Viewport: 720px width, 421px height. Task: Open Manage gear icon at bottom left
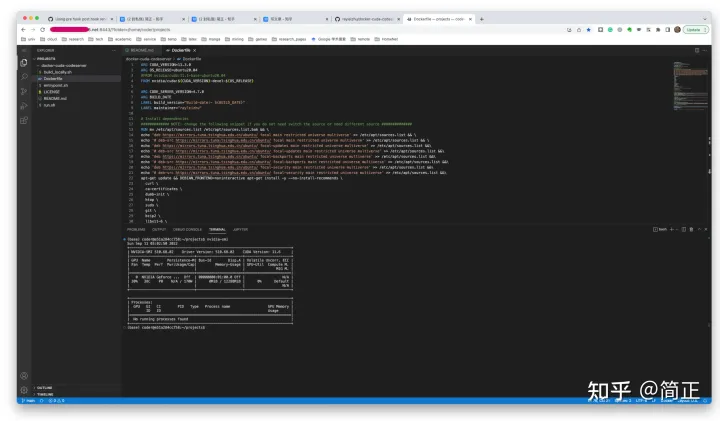(24, 388)
